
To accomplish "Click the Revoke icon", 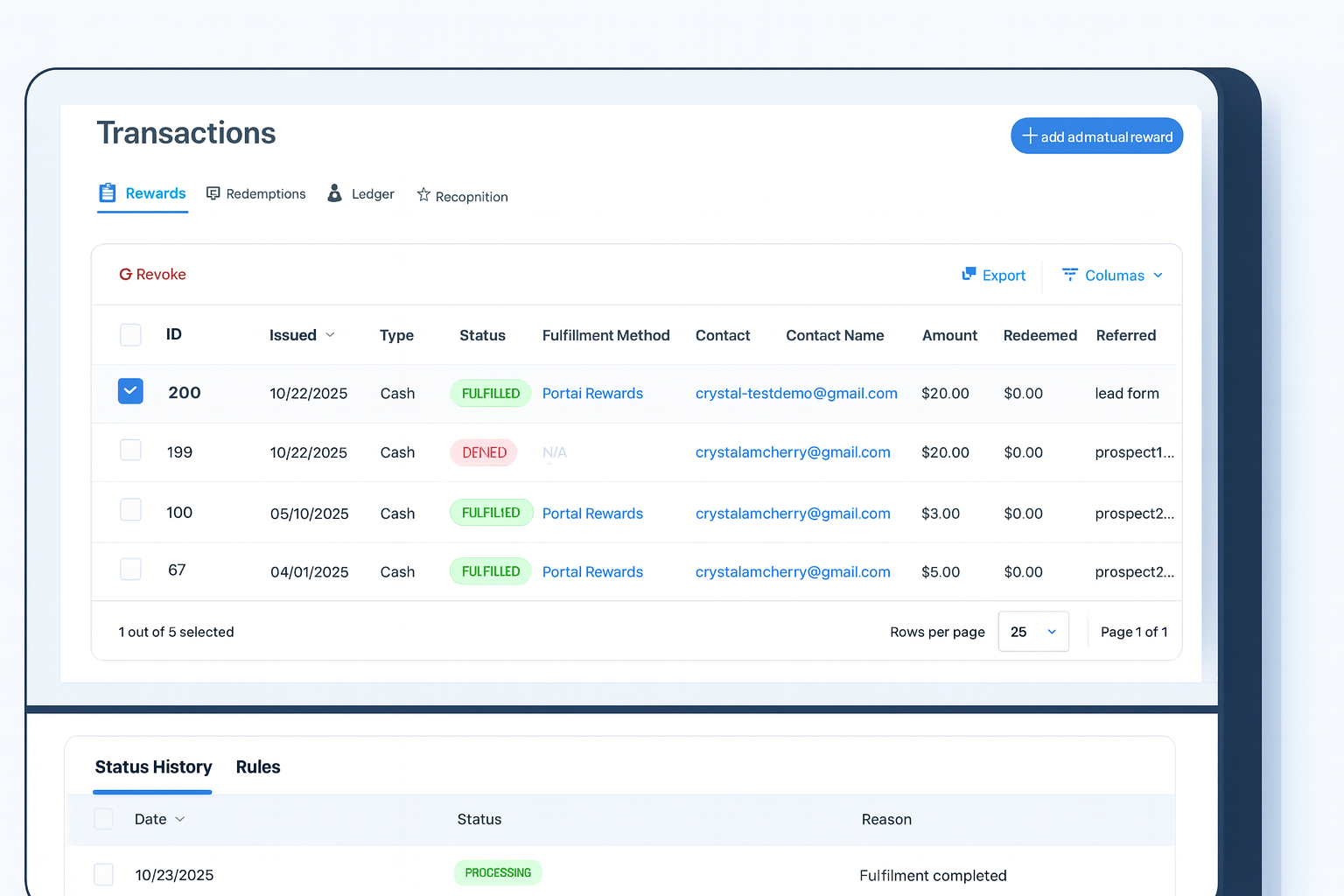I will point(126,275).
